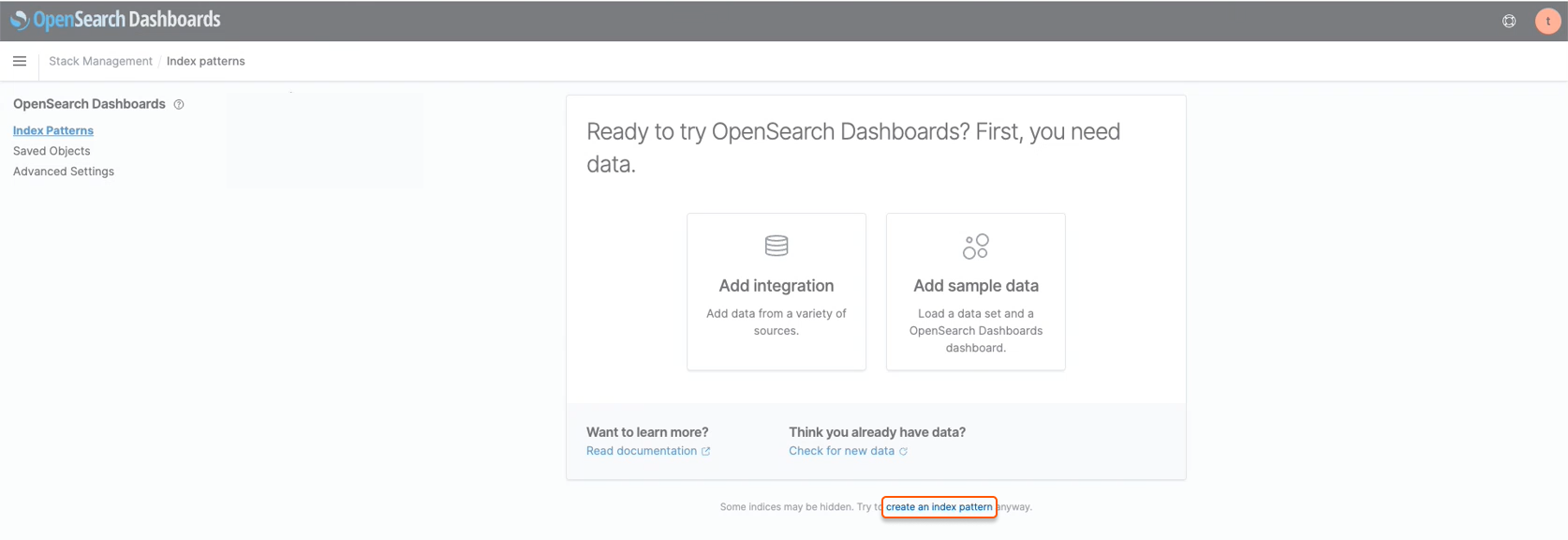Open the help menu lifebuoy icon

(1509, 21)
